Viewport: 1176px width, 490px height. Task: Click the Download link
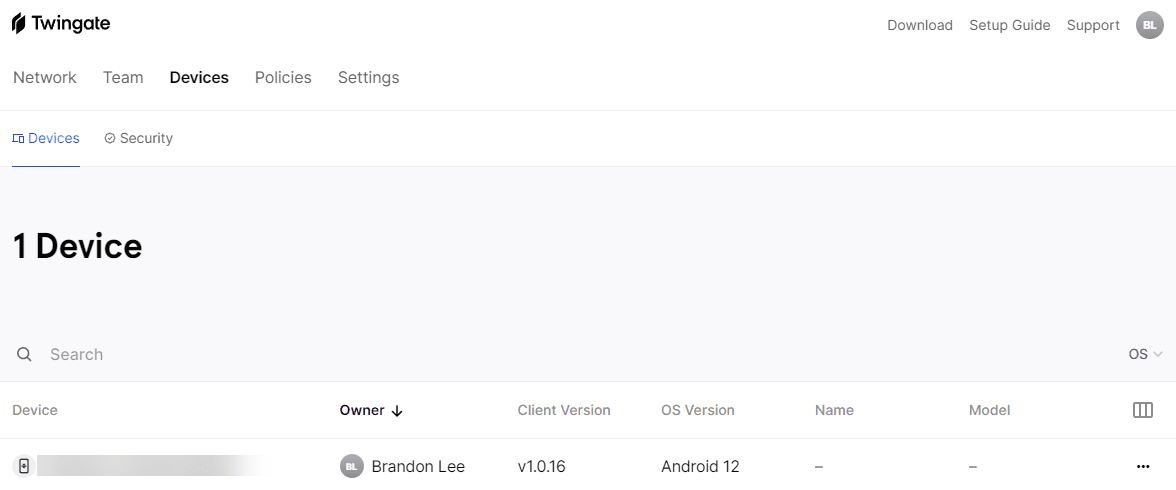point(919,25)
